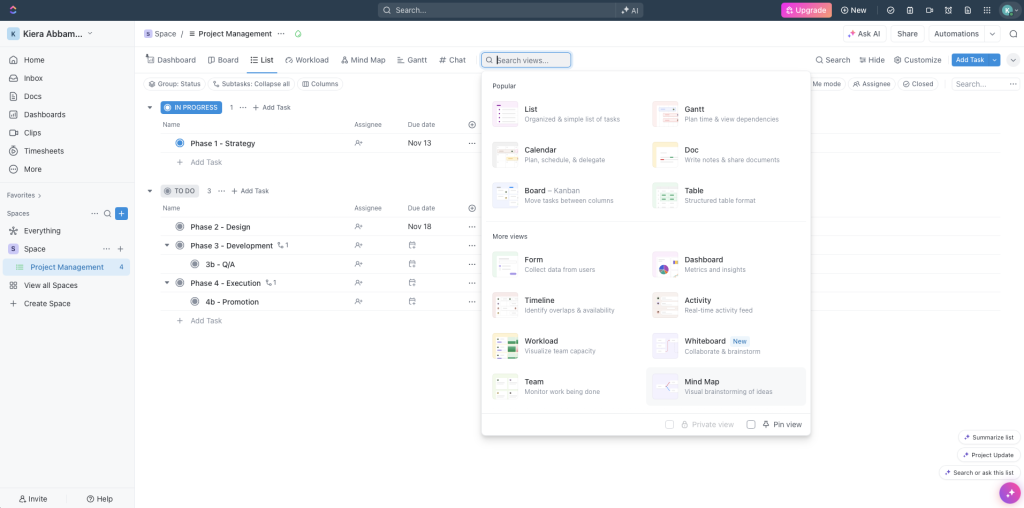Tick the Private view checkbox
The width and height of the screenshot is (1024, 508).
669,424
